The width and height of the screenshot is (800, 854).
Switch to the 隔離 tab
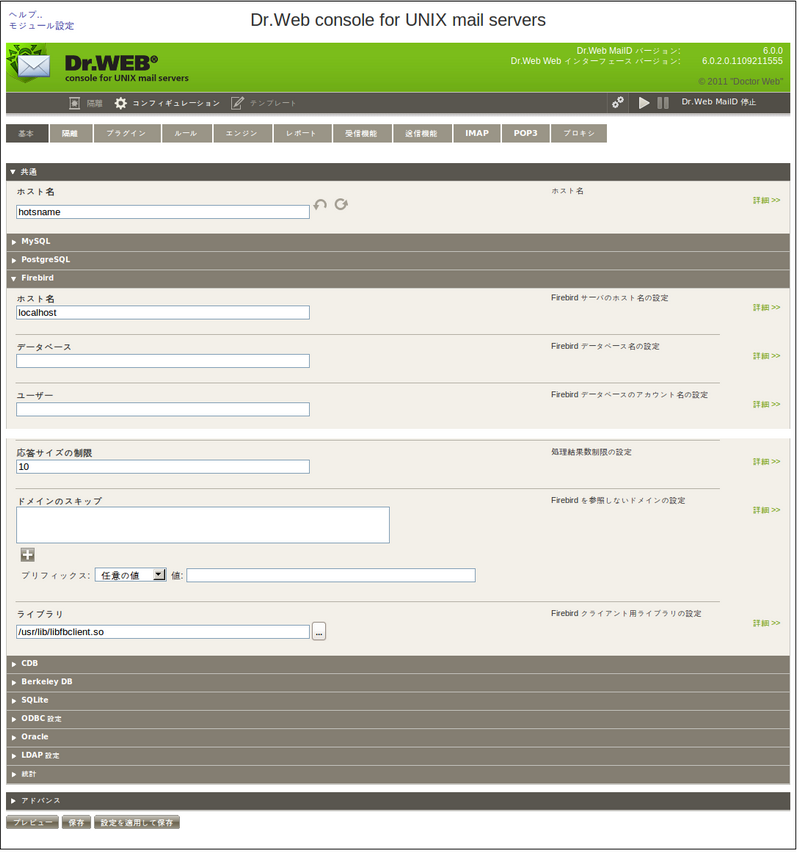70,134
